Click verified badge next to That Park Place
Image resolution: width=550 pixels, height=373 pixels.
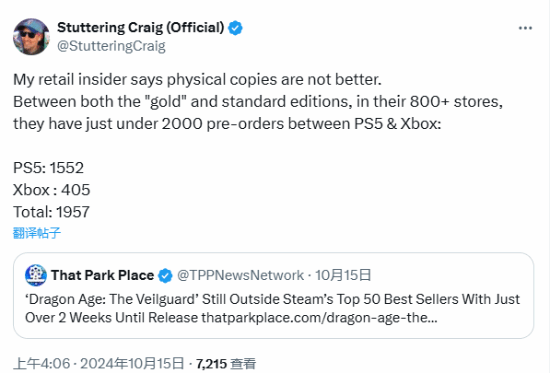click(x=165, y=276)
